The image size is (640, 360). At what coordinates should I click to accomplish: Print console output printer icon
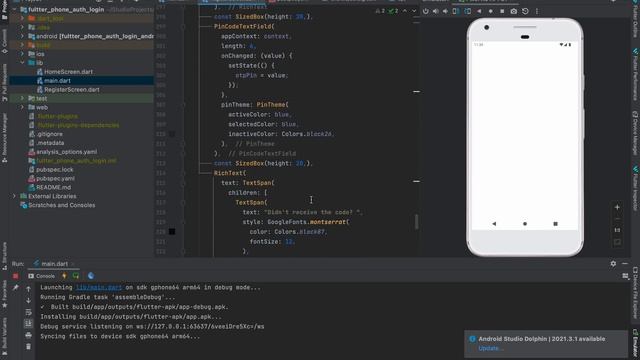28,335
